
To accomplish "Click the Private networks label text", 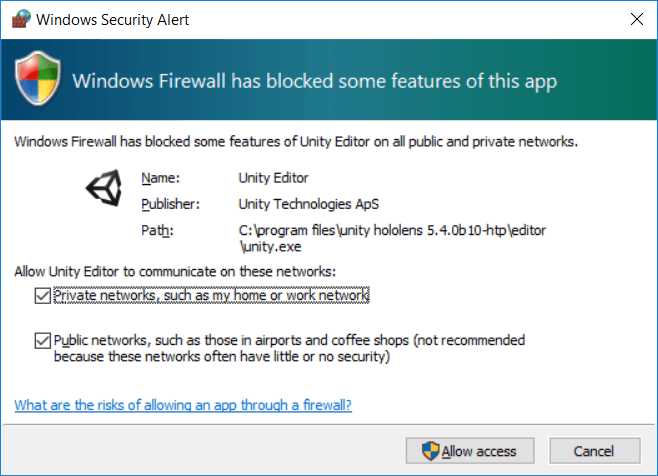I will tap(211, 295).
